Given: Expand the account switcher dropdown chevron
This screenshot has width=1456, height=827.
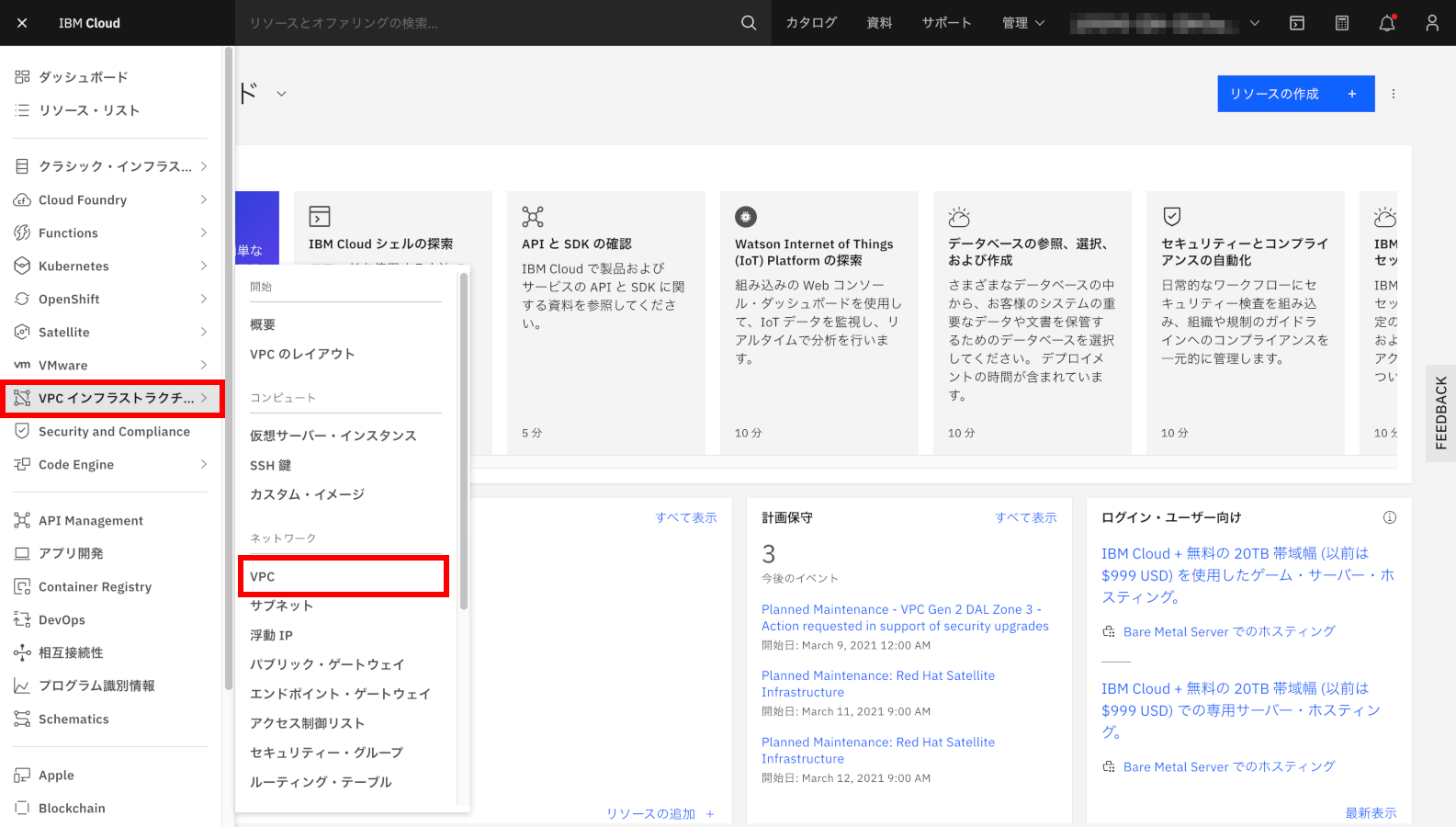Looking at the screenshot, I should (x=1255, y=23).
